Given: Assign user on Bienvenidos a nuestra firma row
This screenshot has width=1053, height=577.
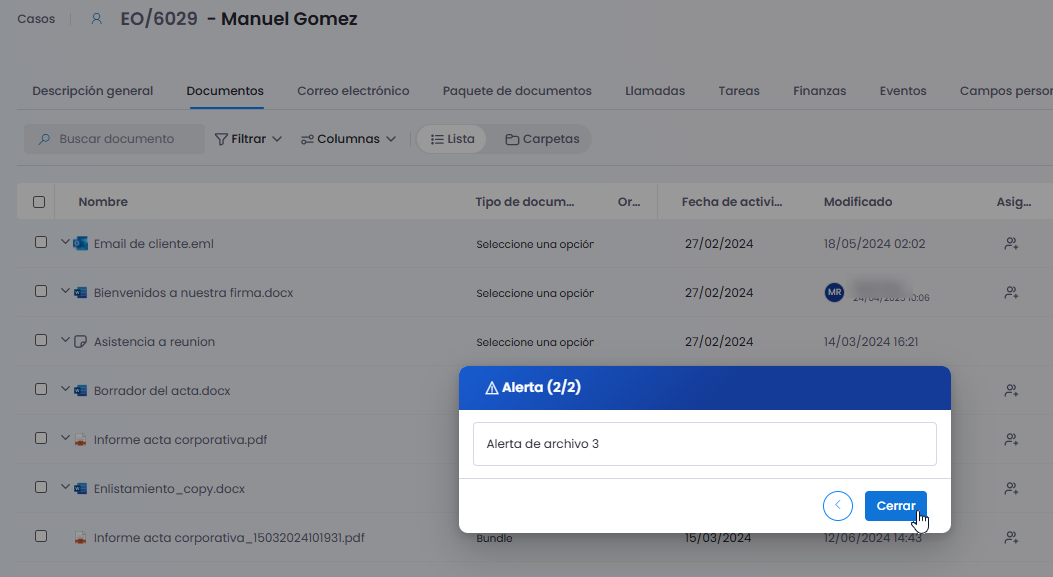Looking at the screenshot, I should click(x=1011, y=292).
